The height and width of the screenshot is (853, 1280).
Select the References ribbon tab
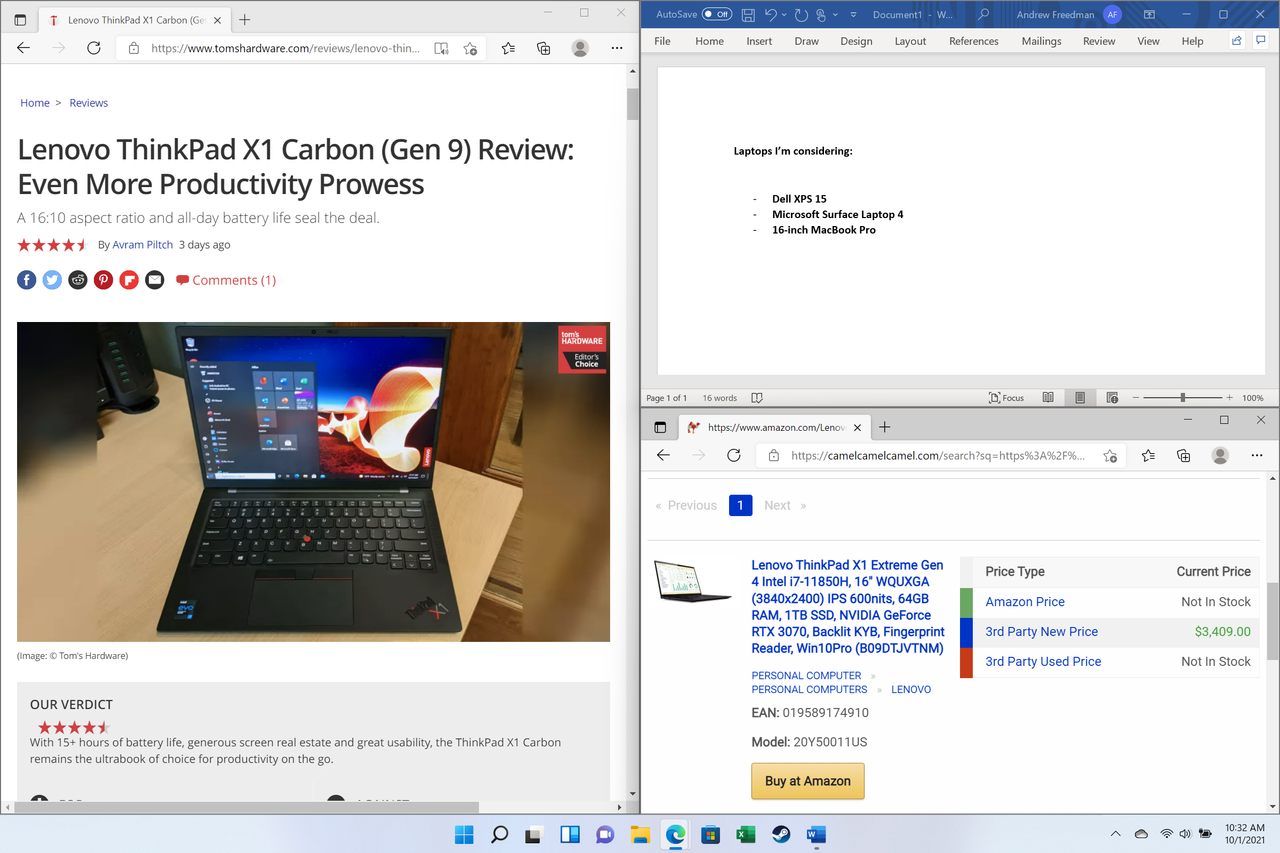[974, 41]
